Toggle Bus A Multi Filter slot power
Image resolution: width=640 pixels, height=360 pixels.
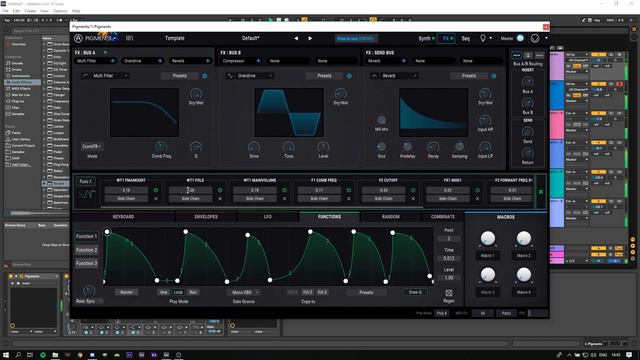[113, 61]
